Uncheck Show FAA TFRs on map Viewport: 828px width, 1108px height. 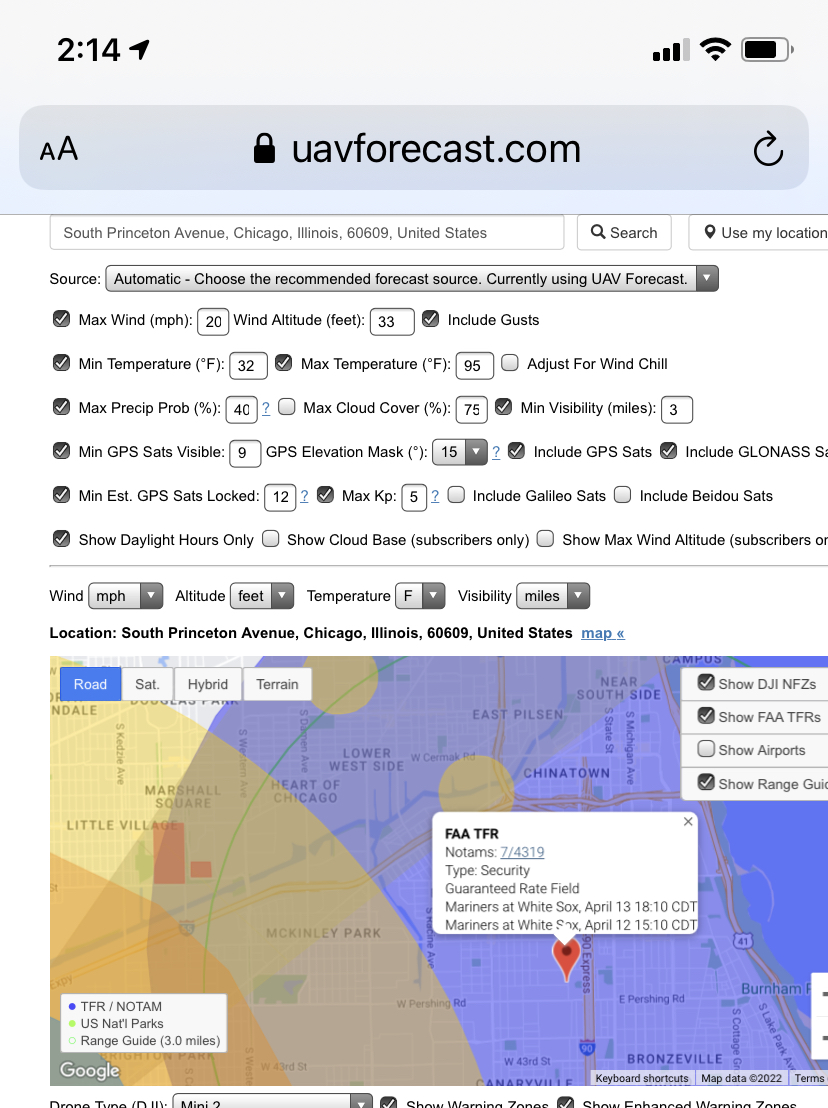[706, 715]
